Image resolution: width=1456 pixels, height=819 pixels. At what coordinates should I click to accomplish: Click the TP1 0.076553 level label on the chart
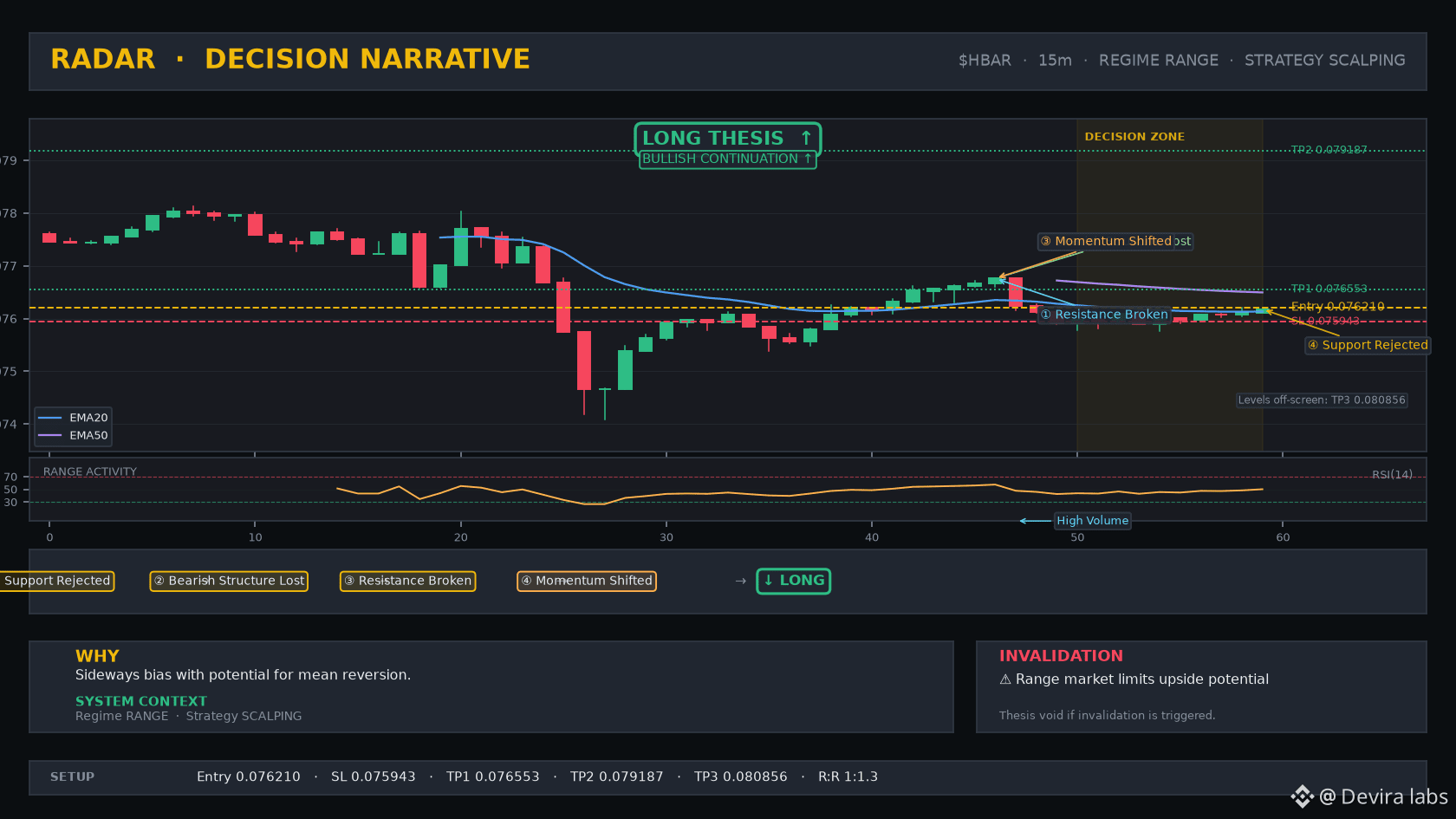(x=1329, y=289)
